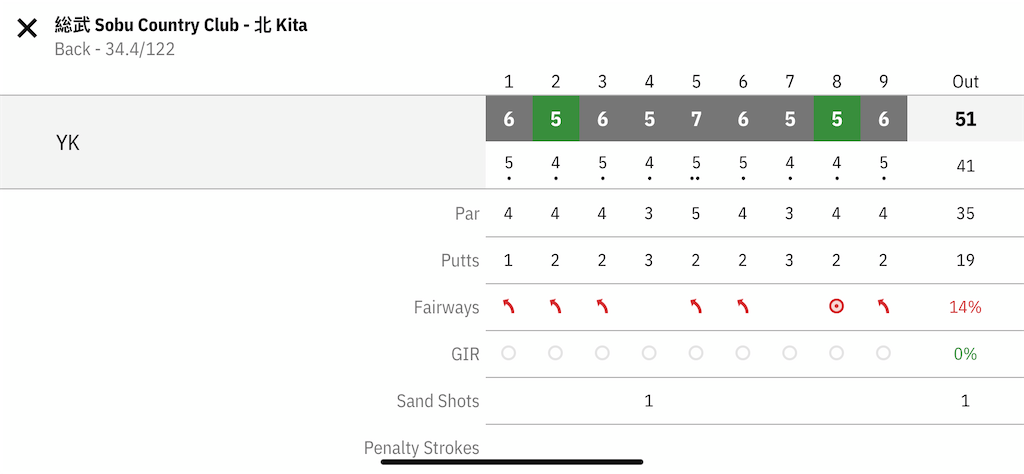Screen dimensions: 1024x474
Task: Click the fairway missed-left arrow on hole 6
Action: 743,306
